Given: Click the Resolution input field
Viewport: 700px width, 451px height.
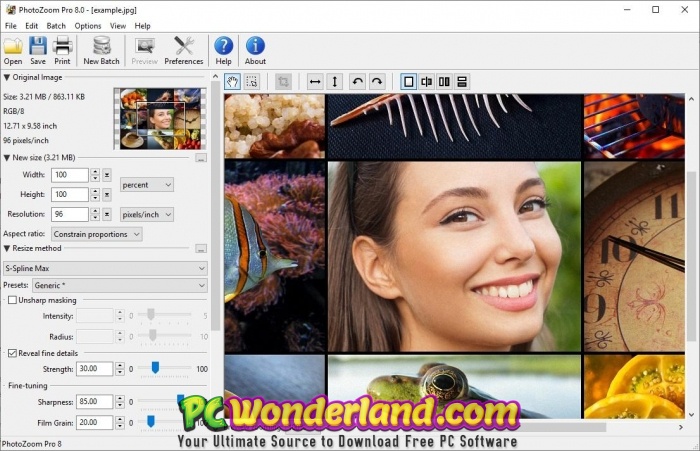Looking at the screenshot, I should [x=70, y=214].
